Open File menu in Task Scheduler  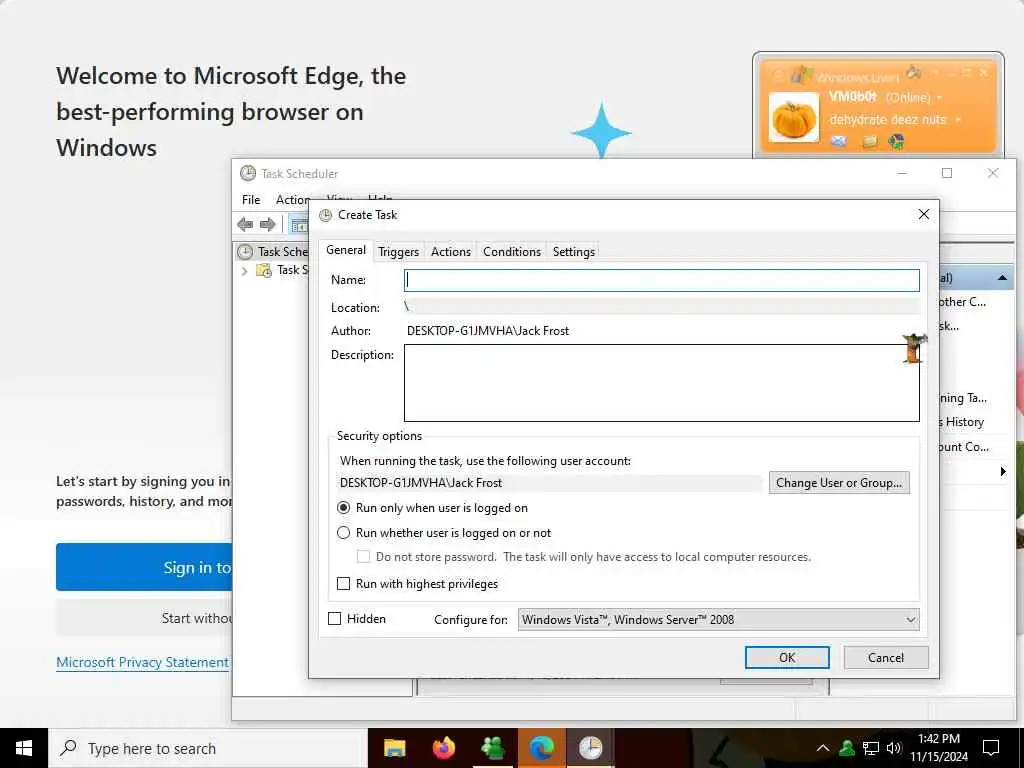pyautogui.click(x=251, y=200)
